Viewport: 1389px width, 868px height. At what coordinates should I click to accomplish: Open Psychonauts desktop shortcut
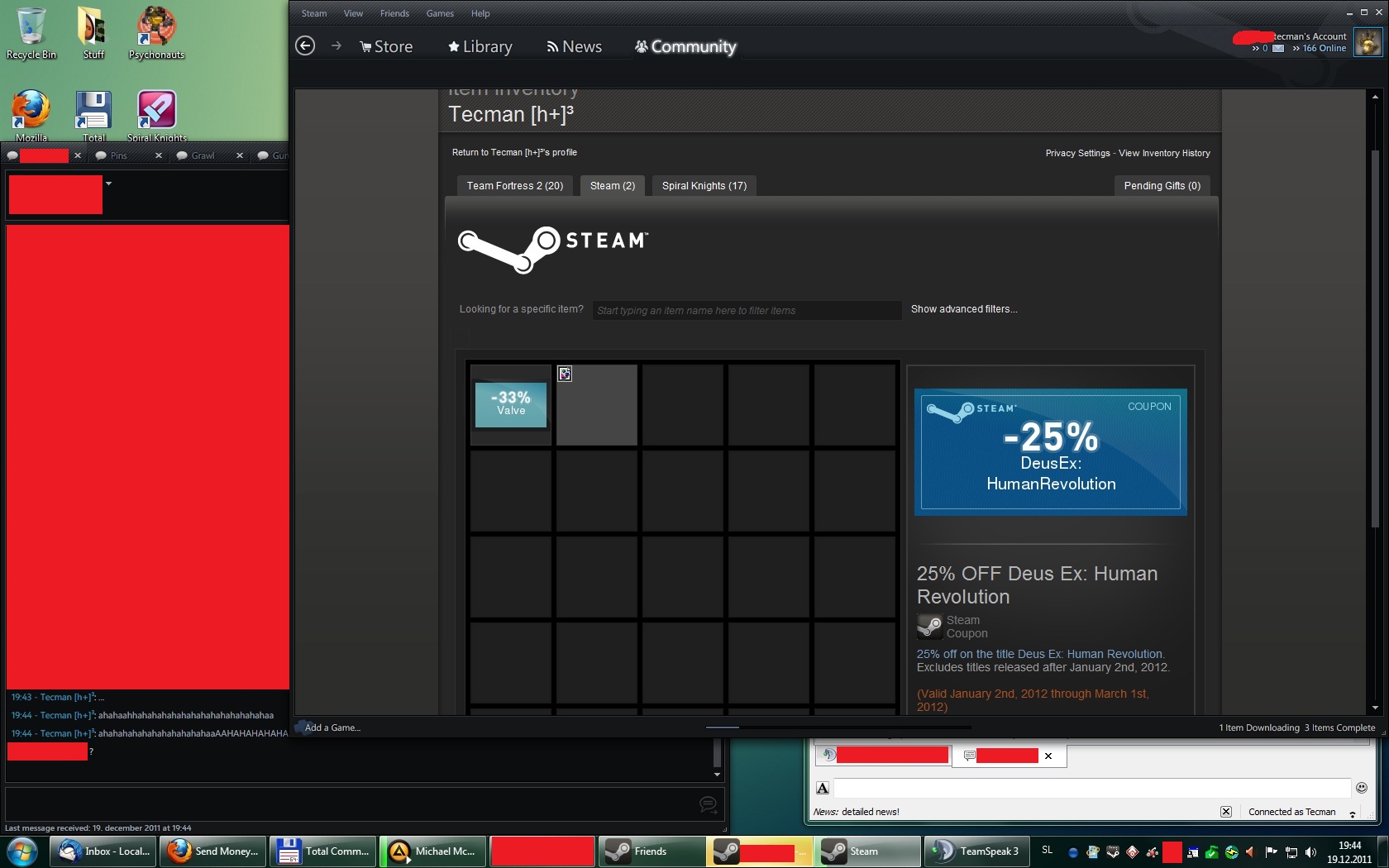coord(155,33)
